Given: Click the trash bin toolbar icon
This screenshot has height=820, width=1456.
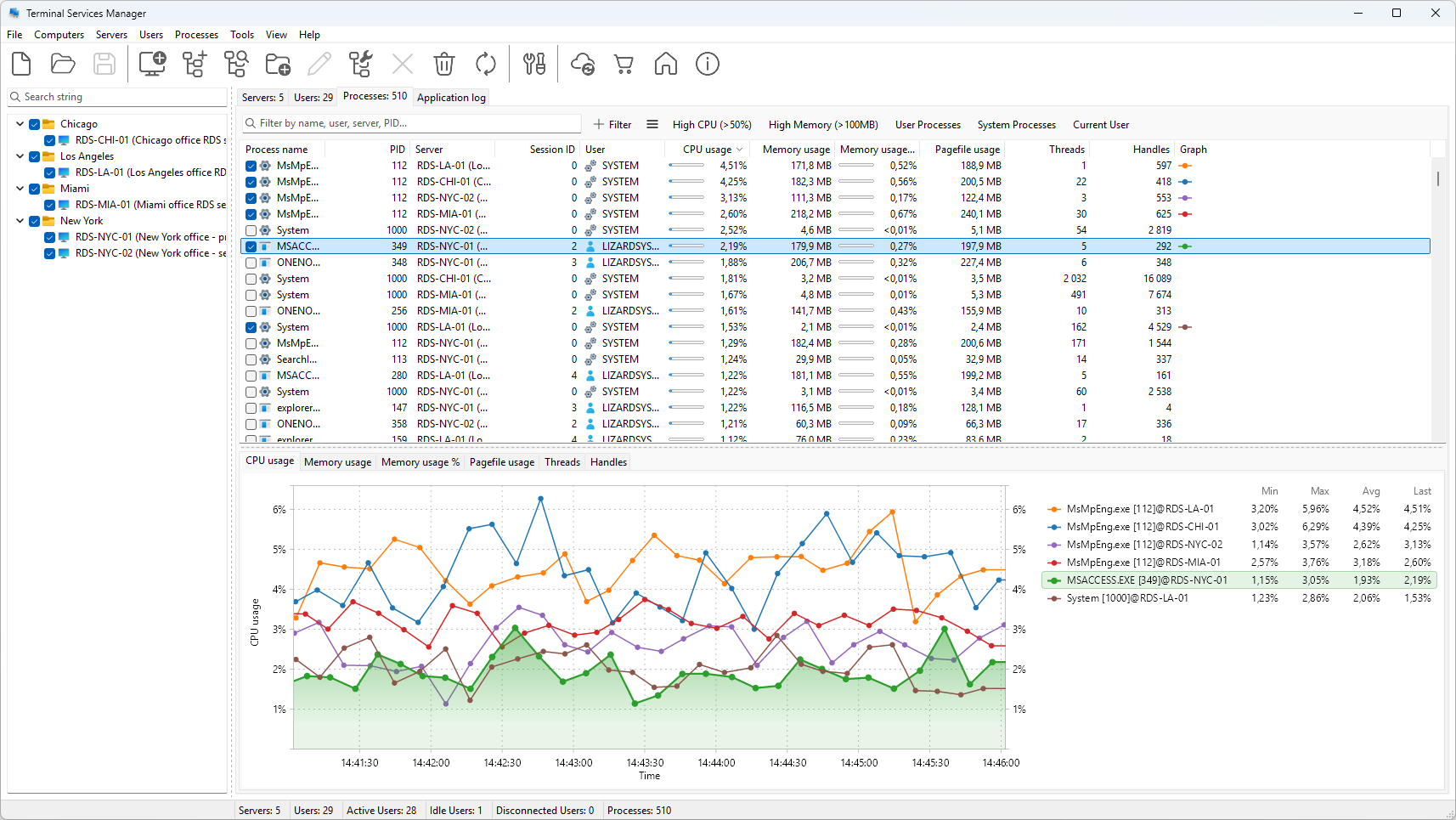Looking at the screenshot, I should coord(444,64).
